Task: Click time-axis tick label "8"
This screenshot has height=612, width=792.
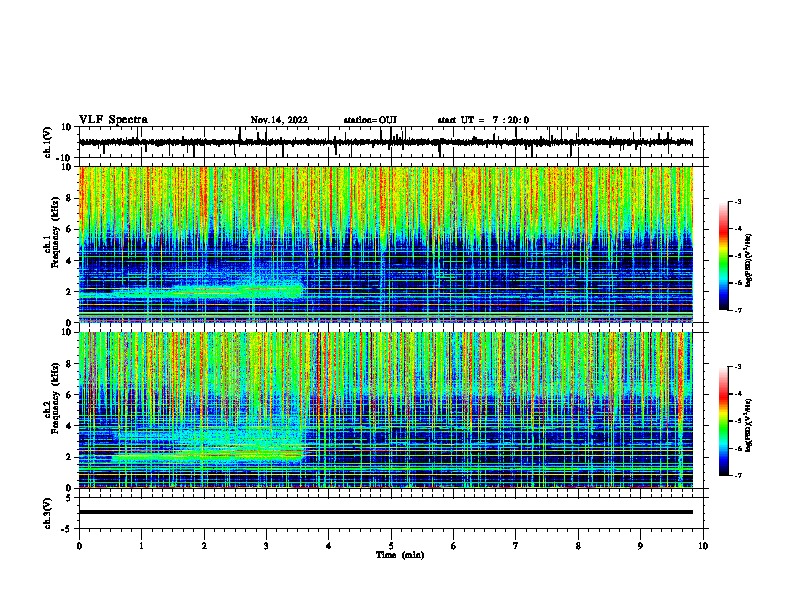Action: click(x=578, y=546)
